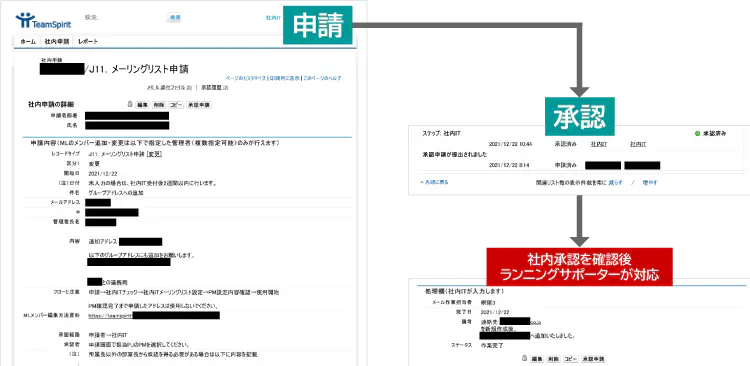
Task: Select 件名 value グループアドレスへの追加
Action: [116, 193]
